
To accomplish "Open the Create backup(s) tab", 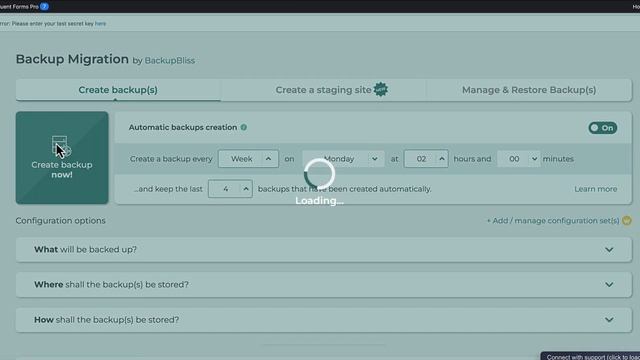I will [x=118, y=90].
